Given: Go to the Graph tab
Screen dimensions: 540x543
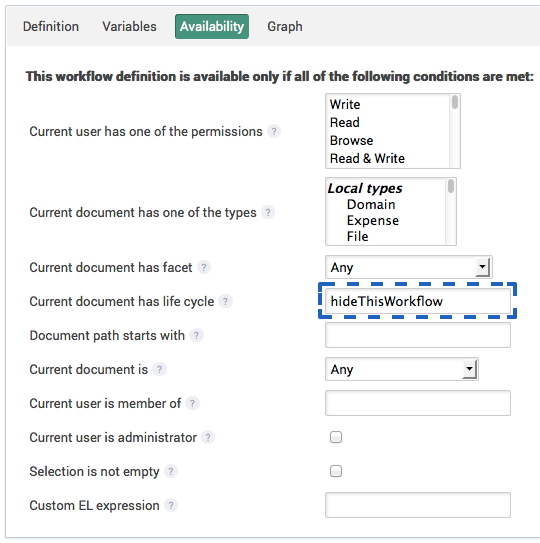Looking at the screenshot, I should tap(285, 27).
